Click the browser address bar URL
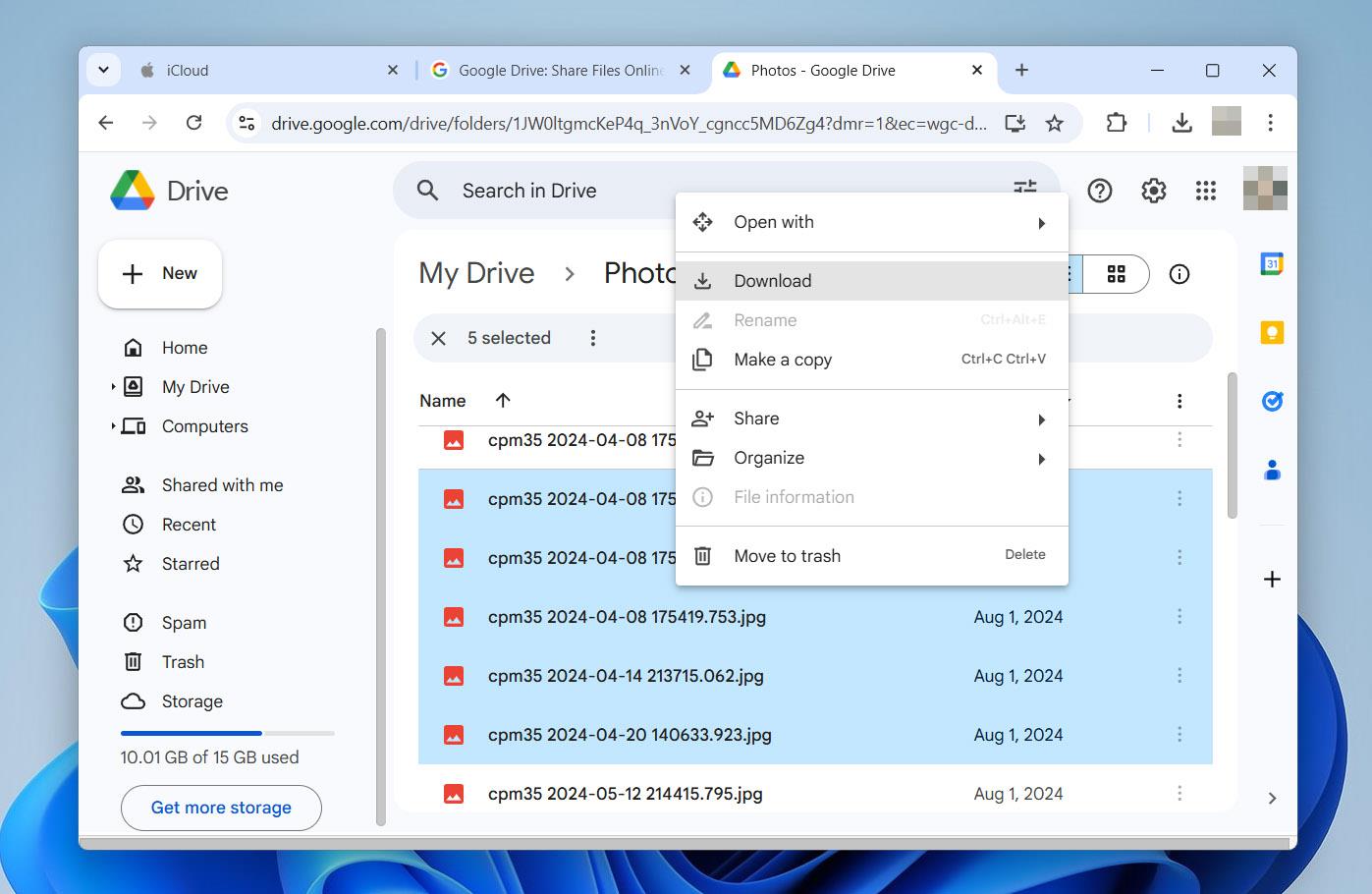This screenshot has height=894, width=1372. click(x=629, y=123)
